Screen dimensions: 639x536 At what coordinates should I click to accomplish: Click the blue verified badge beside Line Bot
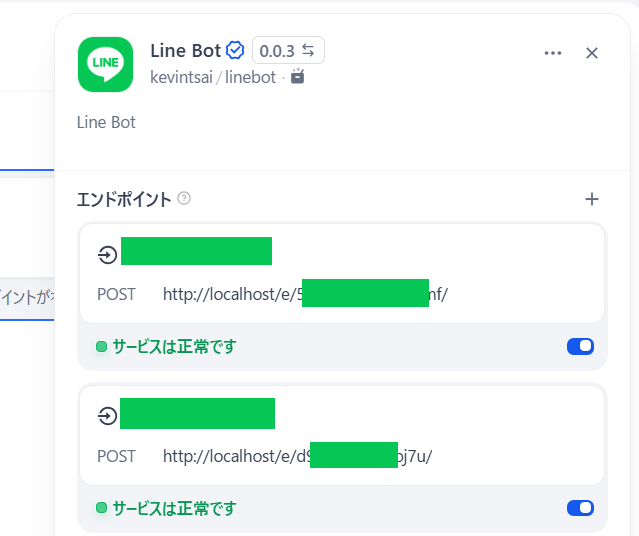pyautogui.click(x=236, y=50)
